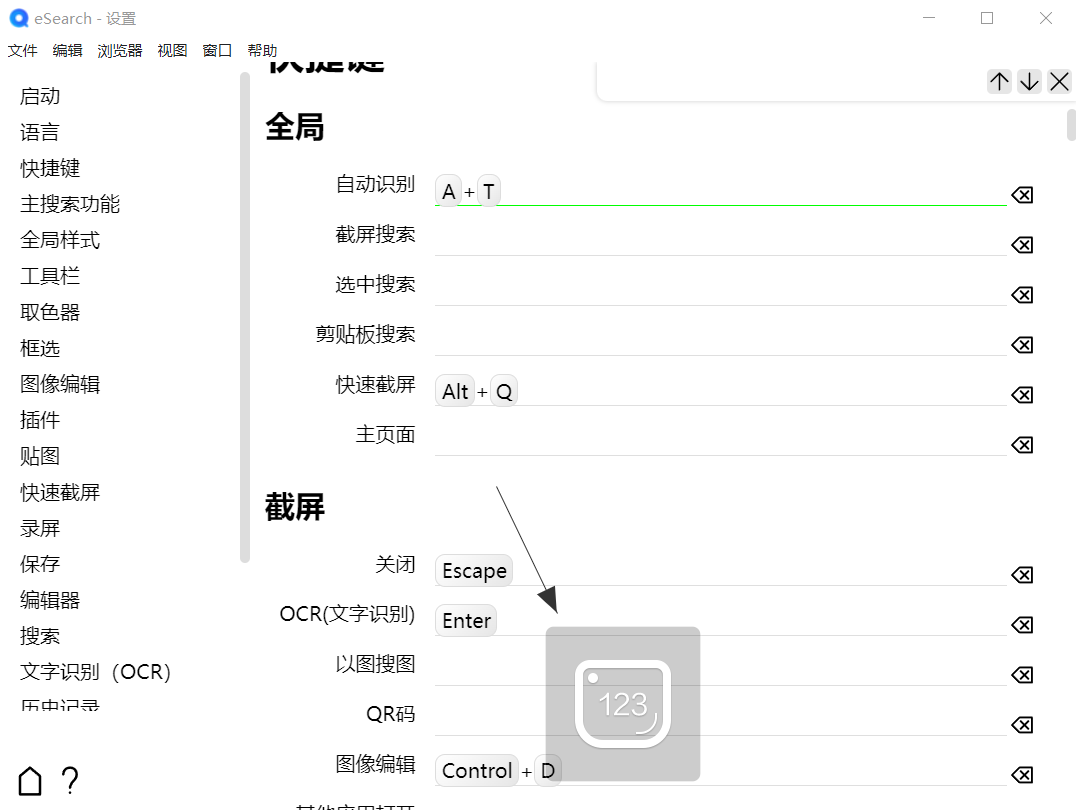The image size is (1076, 810).
Task: Go to 录屏 settings section
Action: click(40, 528)
